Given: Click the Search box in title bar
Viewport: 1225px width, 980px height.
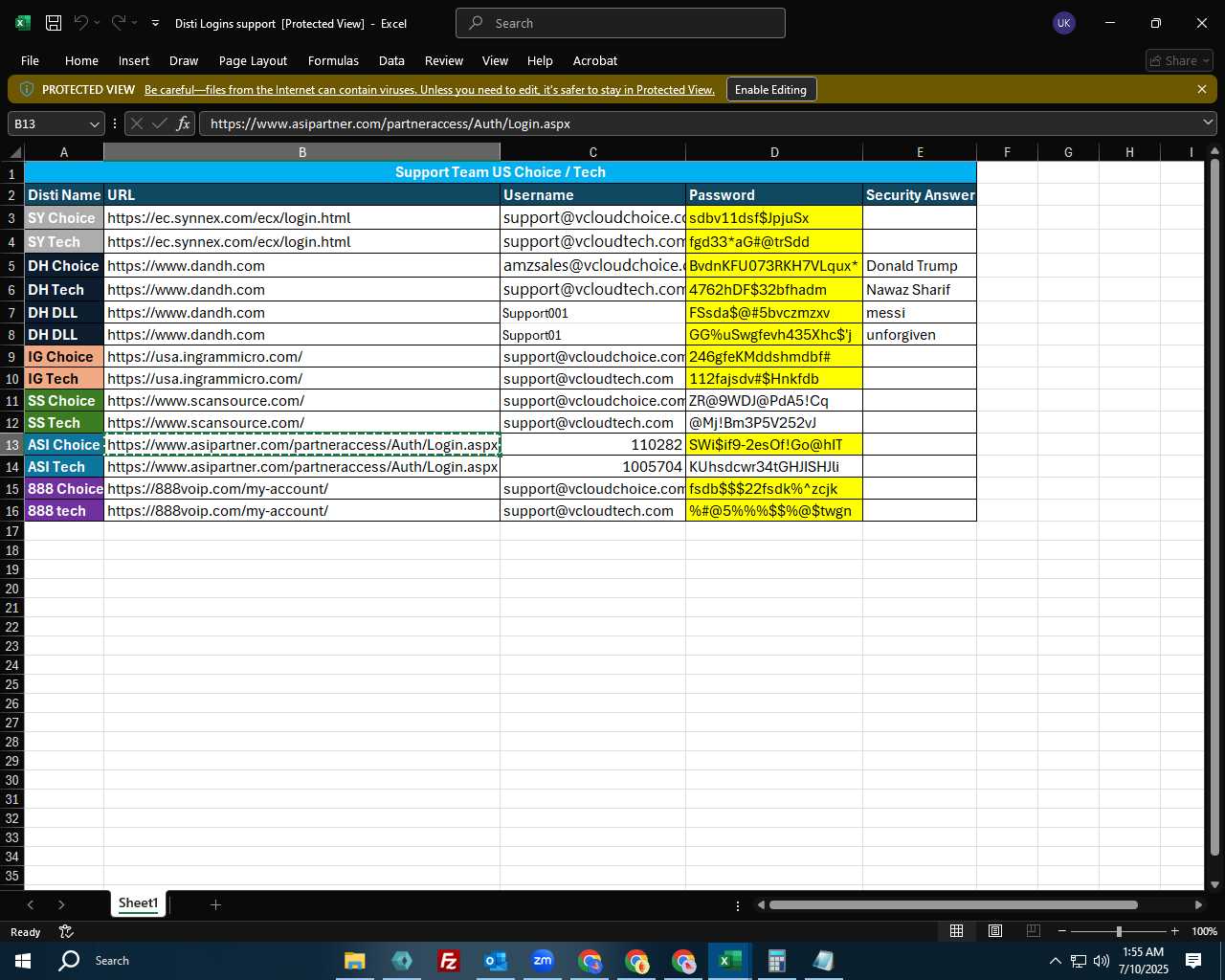Looking at the screenshot, I should pos(620,23).
